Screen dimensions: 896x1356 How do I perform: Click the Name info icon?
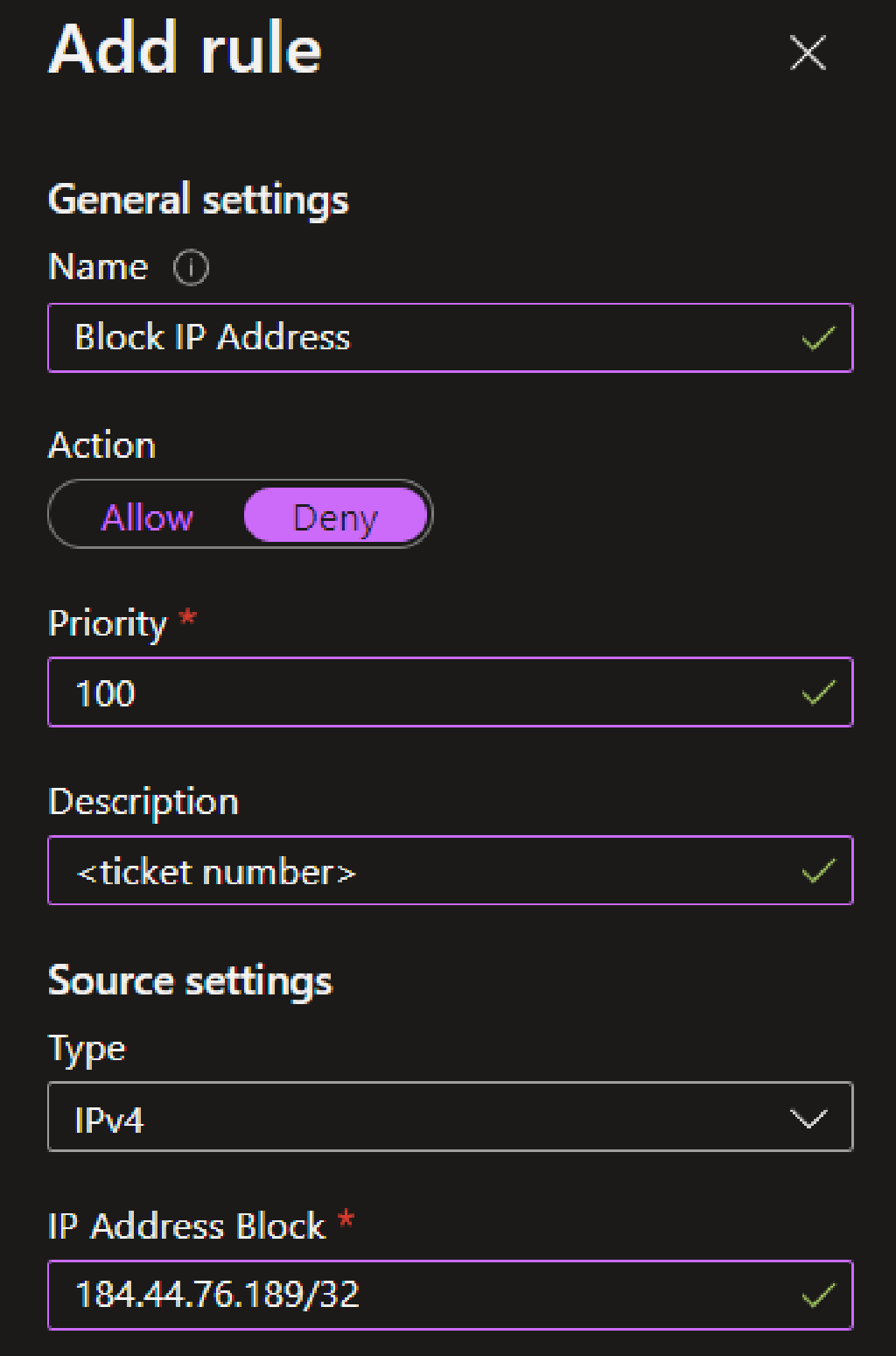point(191,268)
